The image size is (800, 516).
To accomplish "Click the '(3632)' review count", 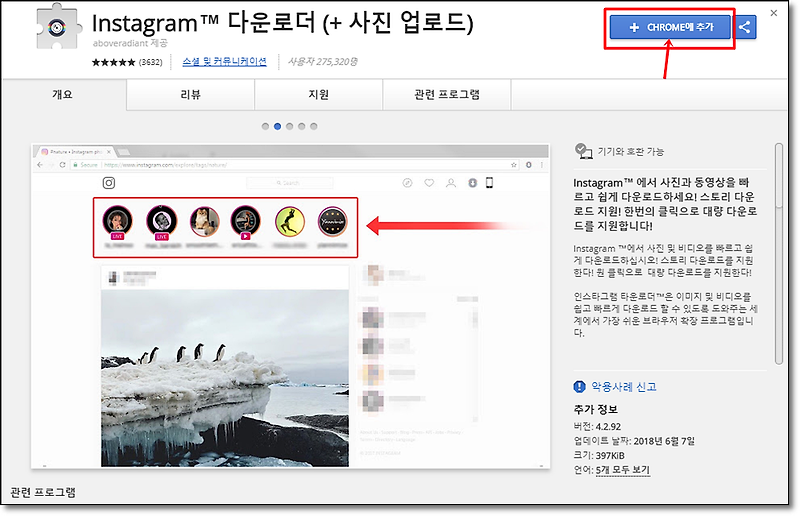I will tap(151, 62).
